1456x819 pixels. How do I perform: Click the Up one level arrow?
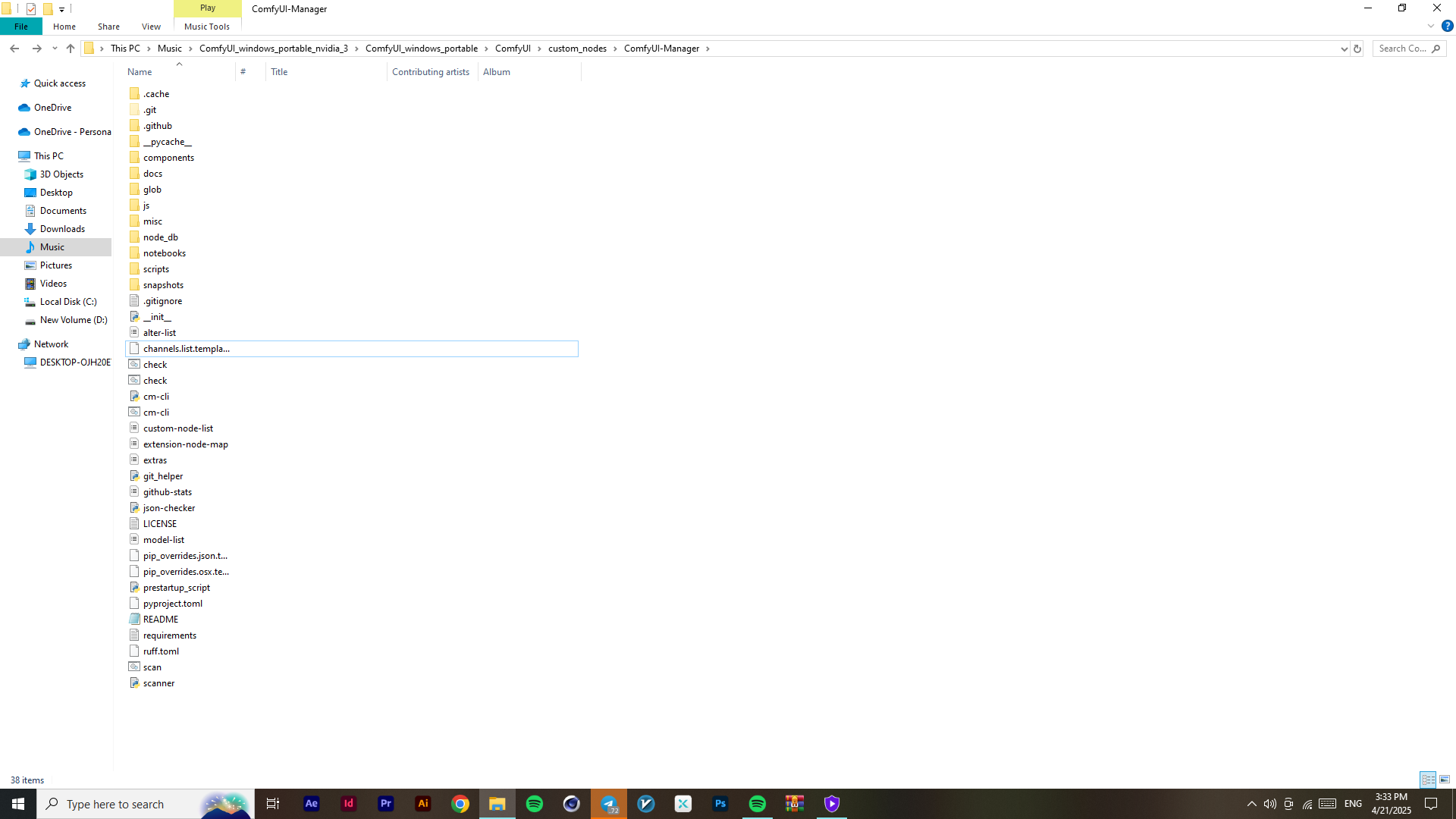pos(71,49)
